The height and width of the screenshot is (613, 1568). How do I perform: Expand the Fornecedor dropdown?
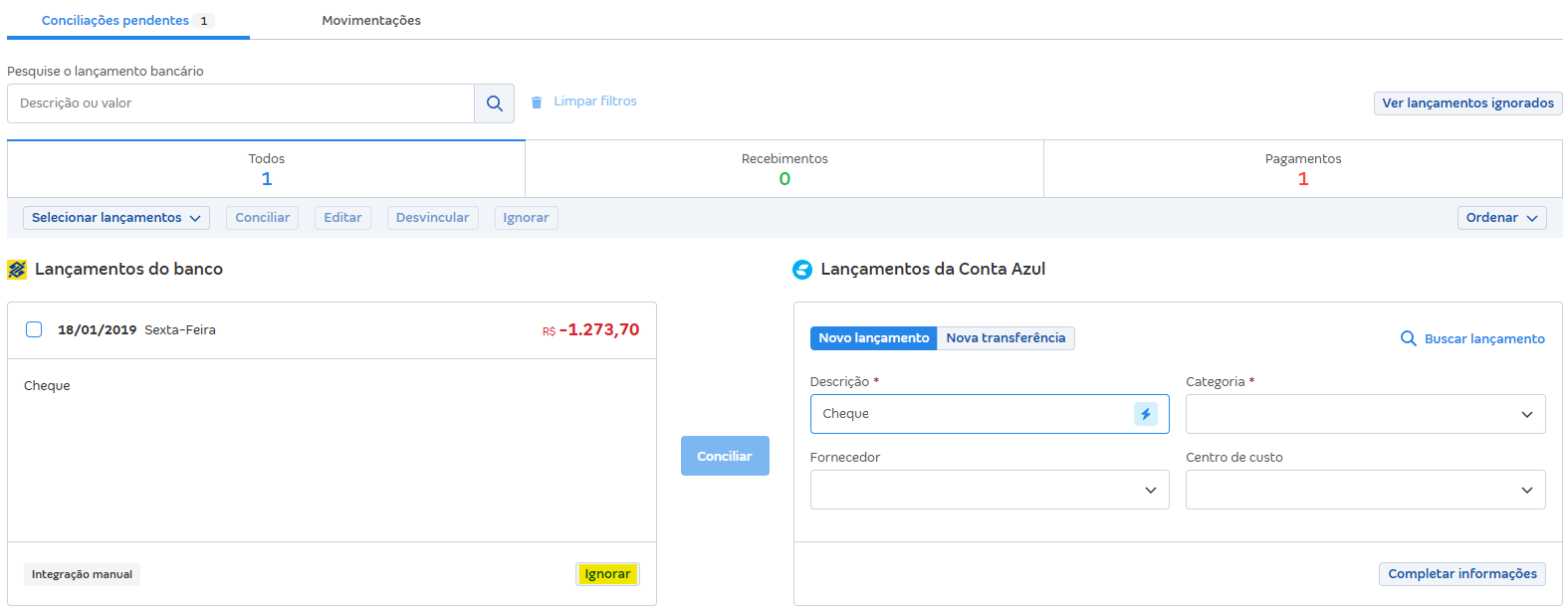[989, 490]
